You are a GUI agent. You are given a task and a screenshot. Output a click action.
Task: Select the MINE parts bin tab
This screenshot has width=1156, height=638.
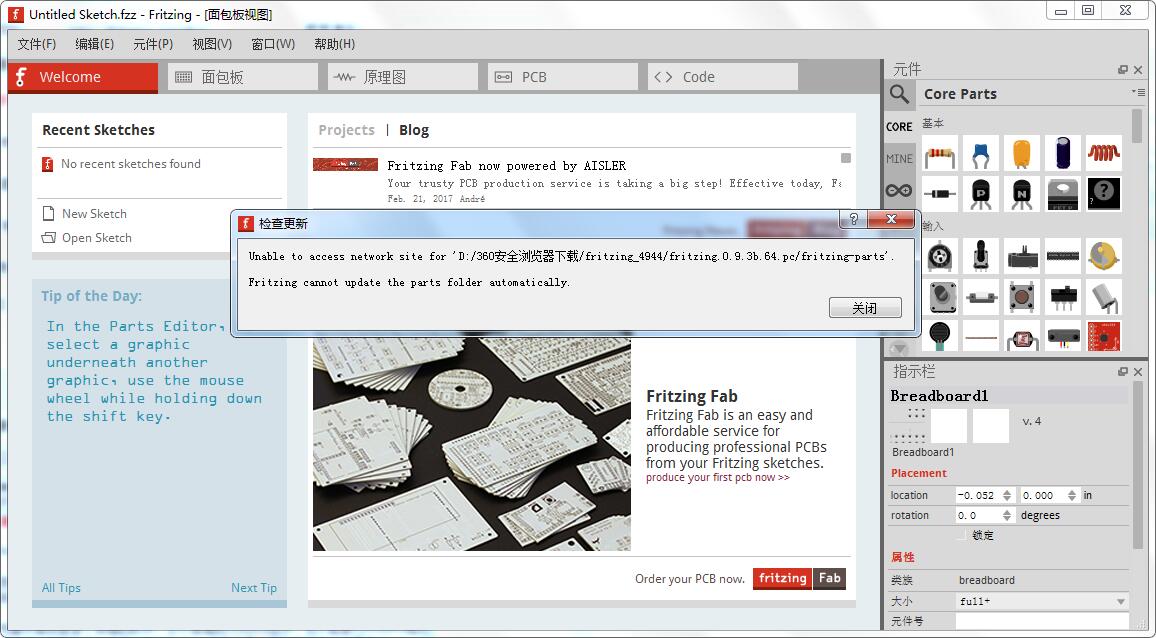click(x=899, y=159)
